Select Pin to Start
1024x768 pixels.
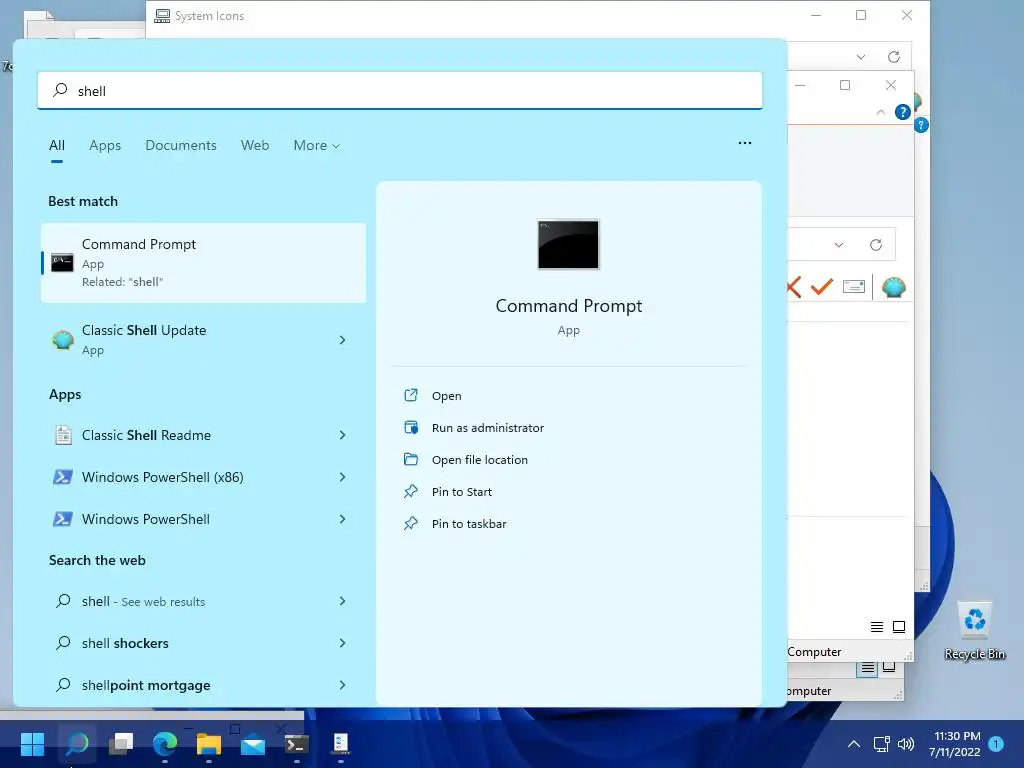pyautogui.click(x=462, y=492)
